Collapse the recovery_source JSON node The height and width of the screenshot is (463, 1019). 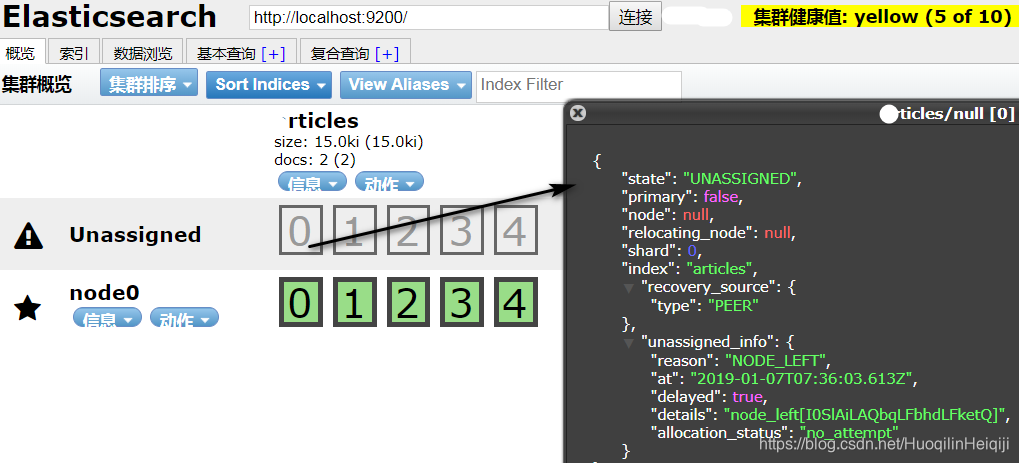pos(628,287)
